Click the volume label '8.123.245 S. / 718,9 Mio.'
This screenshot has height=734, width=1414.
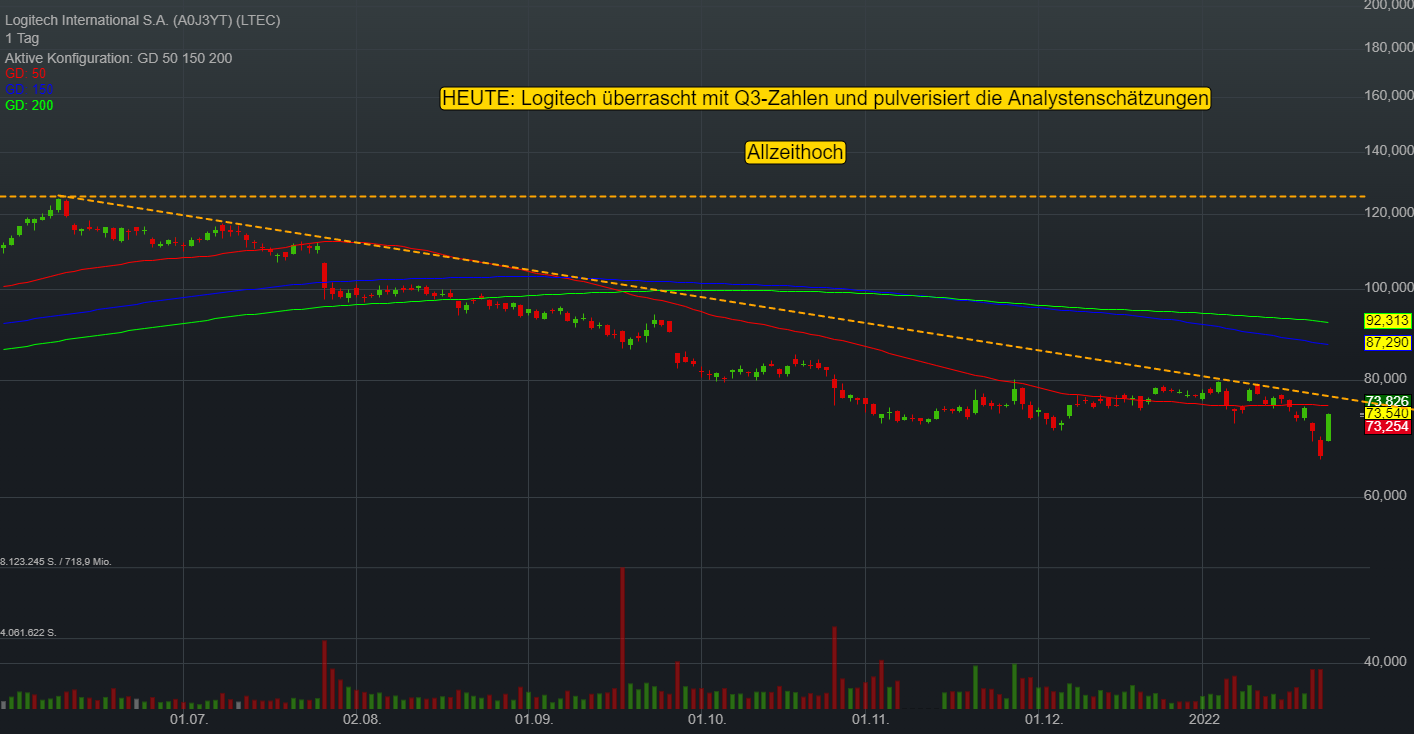tap(56, 562)
